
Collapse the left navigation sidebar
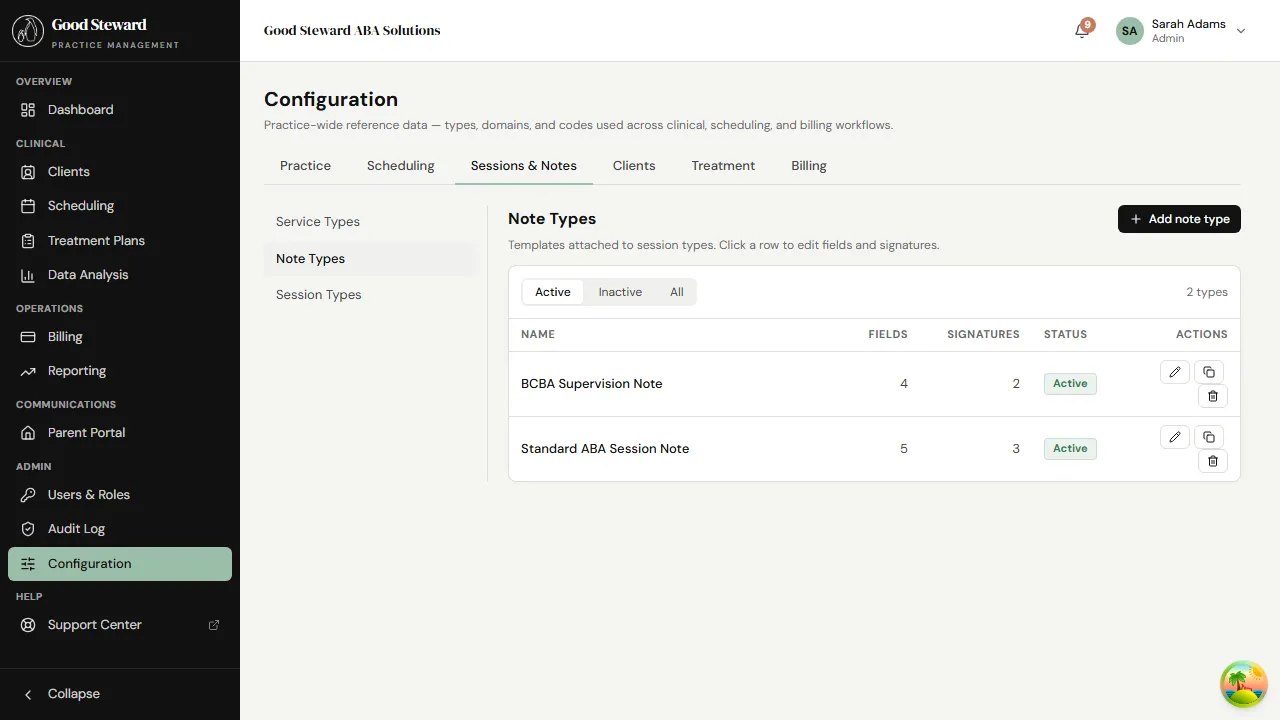[63, 693]
